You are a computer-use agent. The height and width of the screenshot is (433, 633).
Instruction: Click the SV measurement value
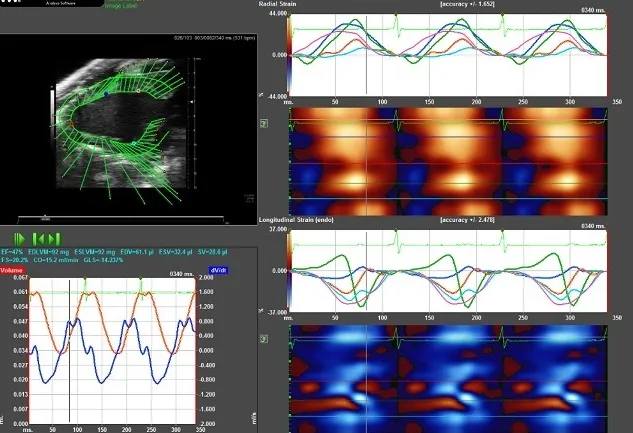212,252
